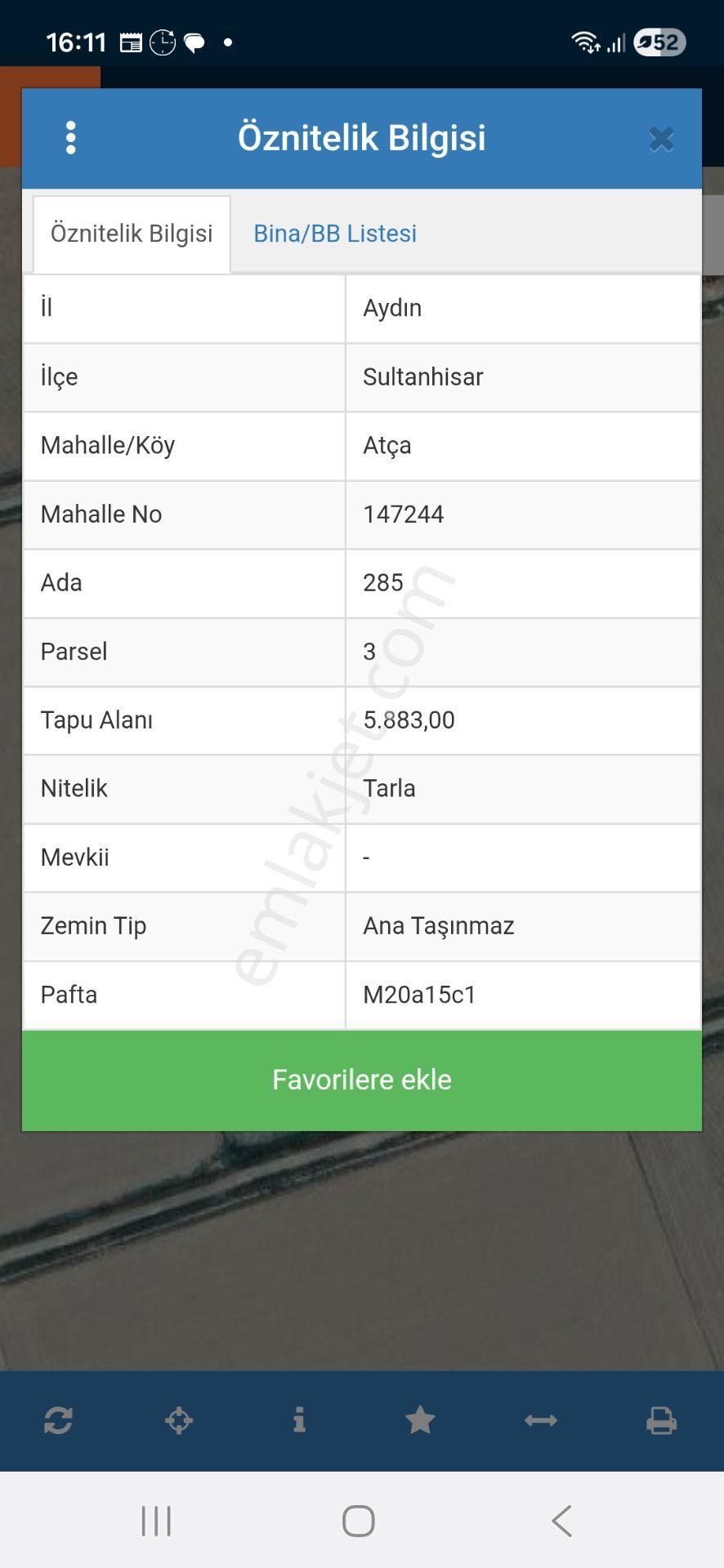Viewport: 724px width, 1568px height.
Task: Open the parcel info tool
Action: (300, 1421)
